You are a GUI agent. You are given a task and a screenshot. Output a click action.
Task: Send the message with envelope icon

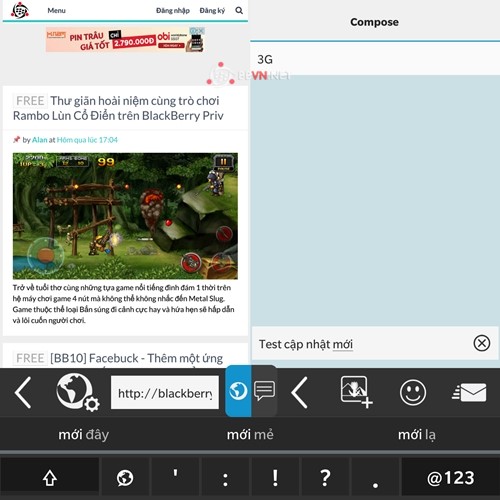(469, 392)
